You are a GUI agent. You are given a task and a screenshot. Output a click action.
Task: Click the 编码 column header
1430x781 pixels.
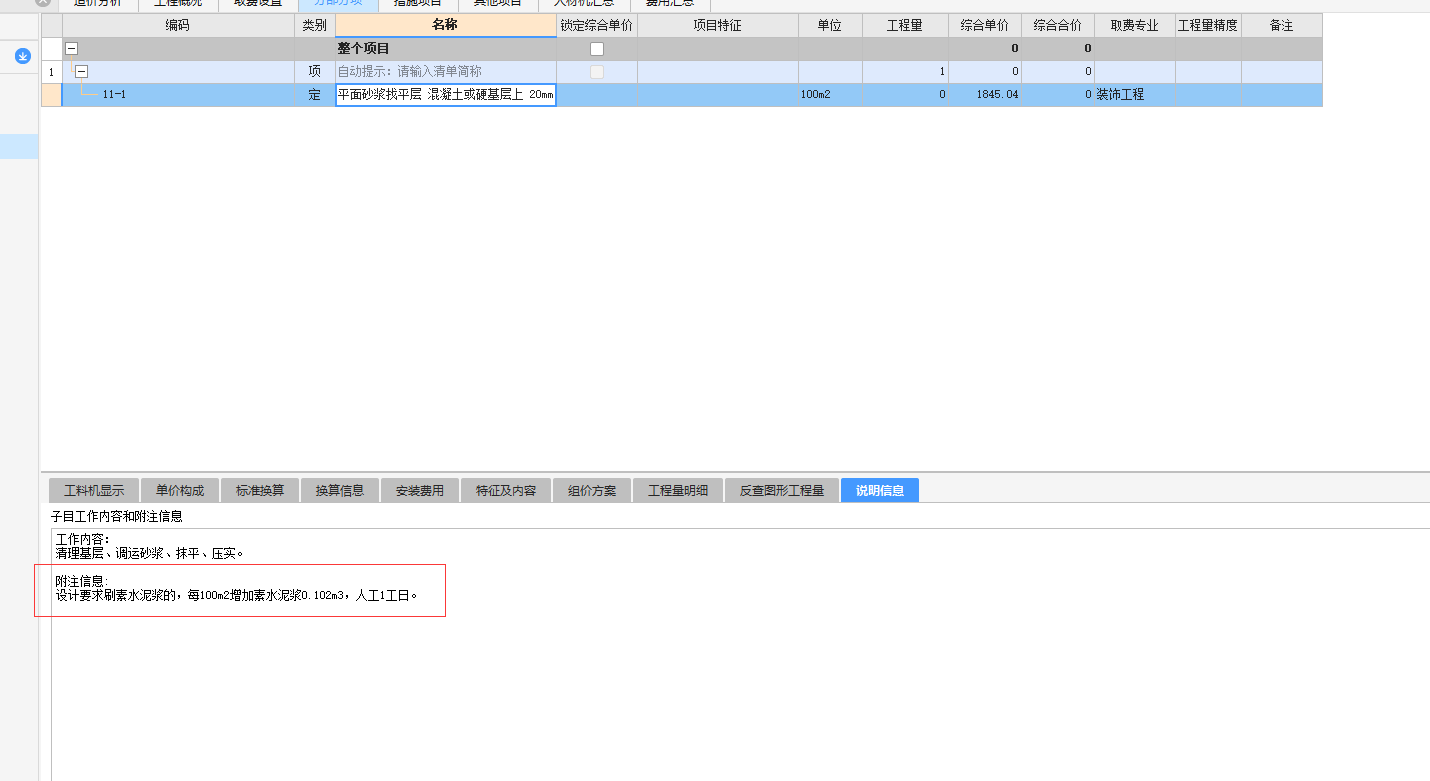[x=178, y=26]
